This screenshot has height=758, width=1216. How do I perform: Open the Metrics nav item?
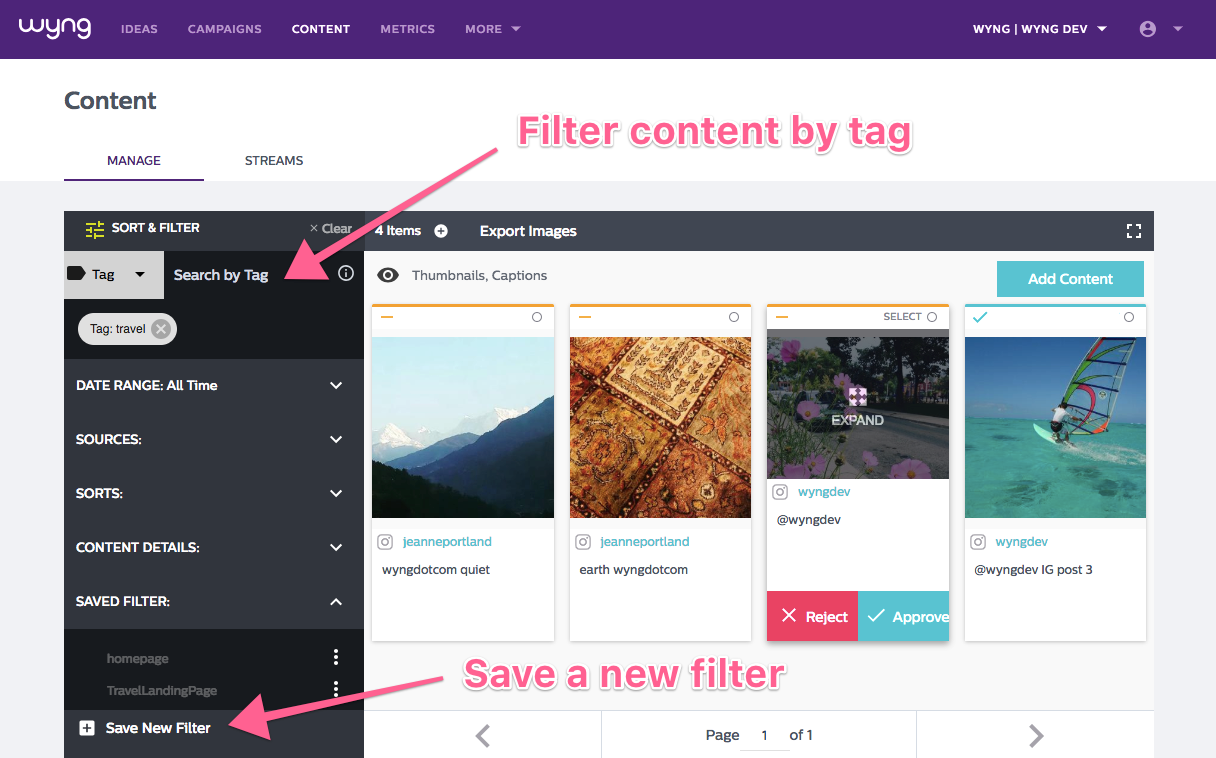(407, 29)
